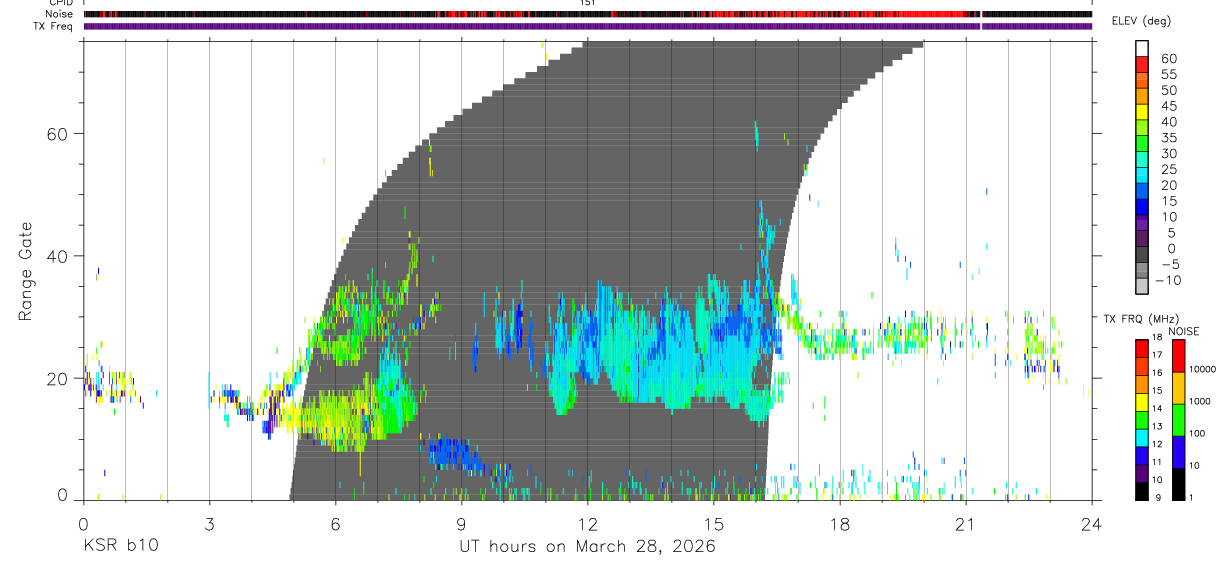This screenshot has height=567, width=1228.
Task: Click the purple TX Freq strip above plot
Action: (x=587, y=26)
